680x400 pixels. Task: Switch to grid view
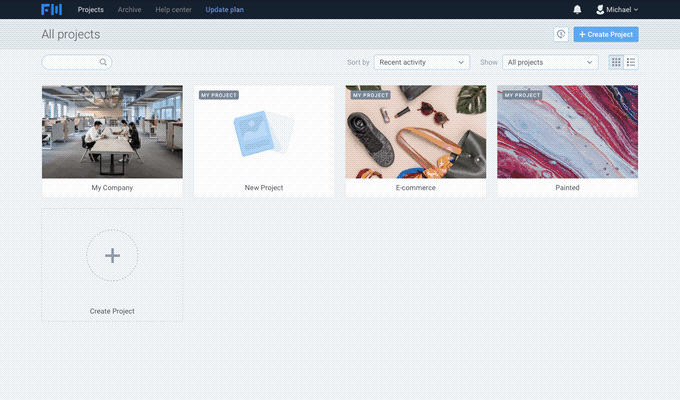click(616, 62)
